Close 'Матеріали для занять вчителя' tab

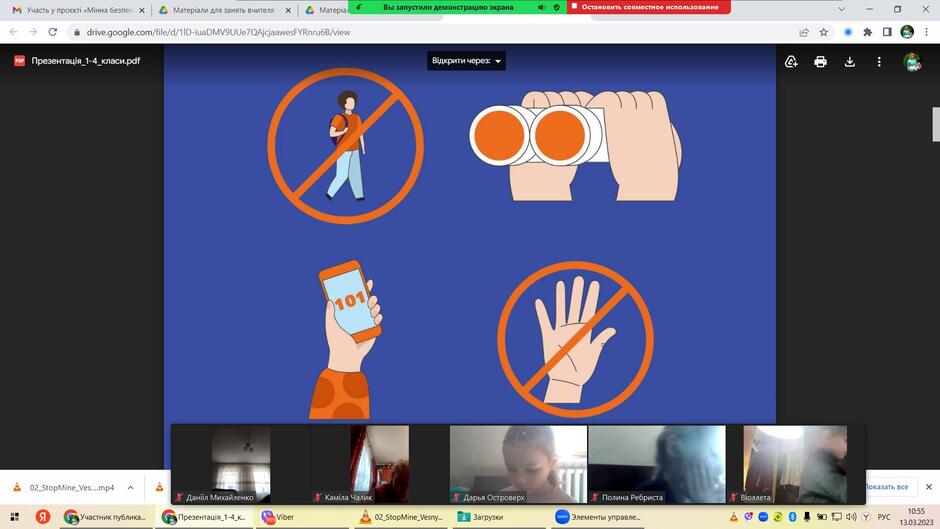(288, 10)
